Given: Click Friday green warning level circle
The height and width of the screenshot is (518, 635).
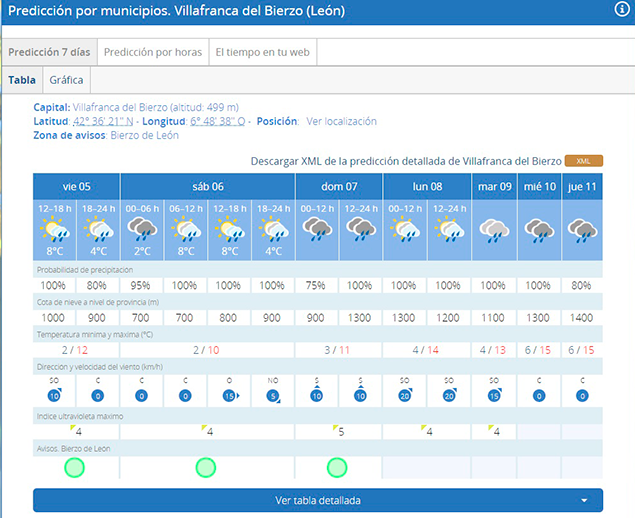Looking at the screenshot, I should pyautogui.click(x=75, y=467).
